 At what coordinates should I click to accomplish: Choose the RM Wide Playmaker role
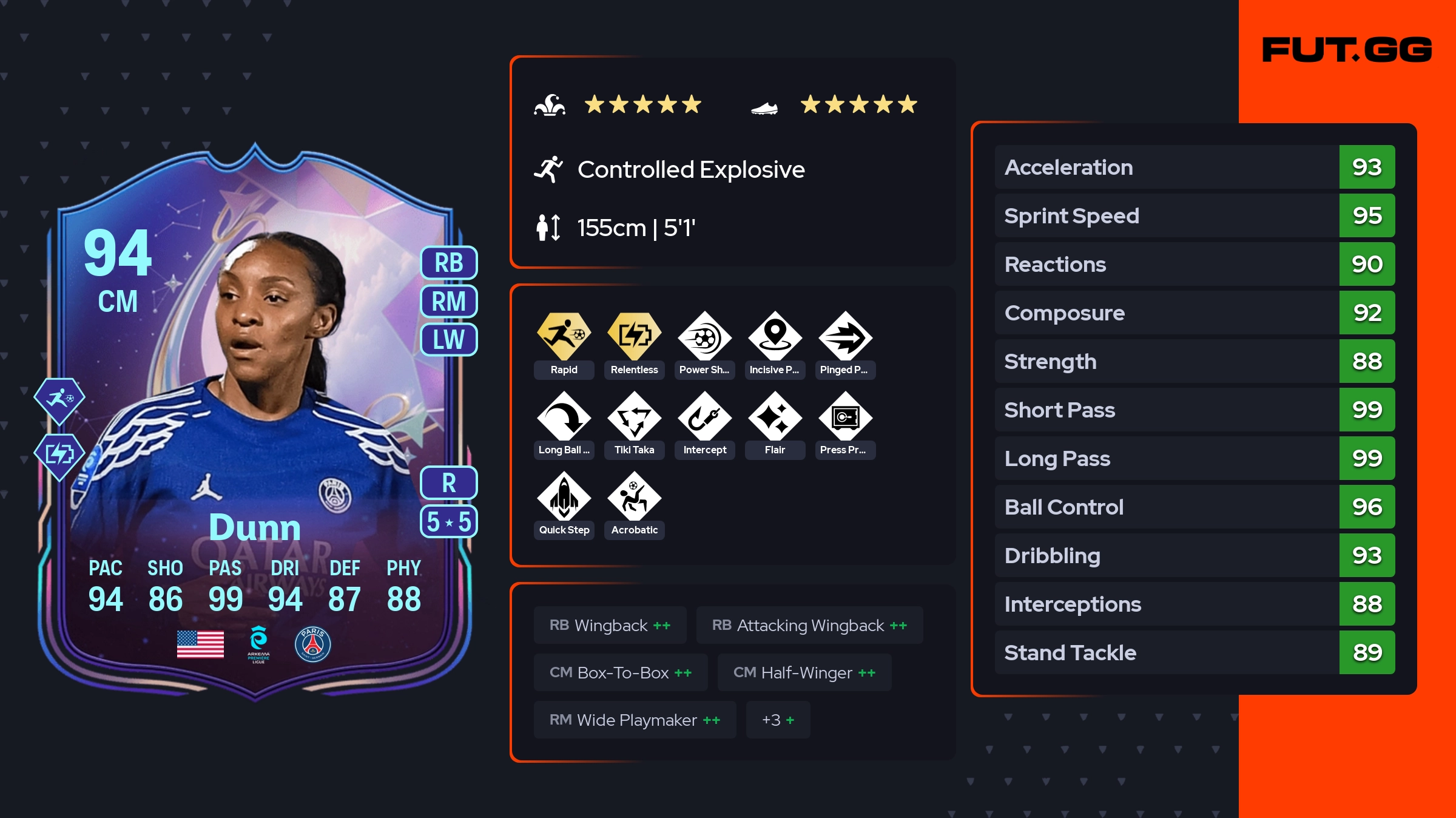pyautogui.click(x=635, y=720)
